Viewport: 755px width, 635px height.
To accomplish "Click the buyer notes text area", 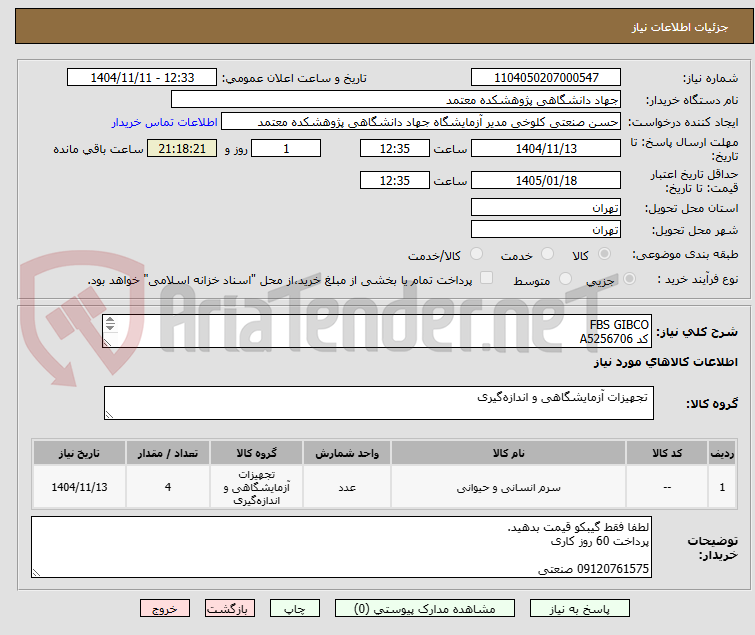I will click(x=341, y=547).
